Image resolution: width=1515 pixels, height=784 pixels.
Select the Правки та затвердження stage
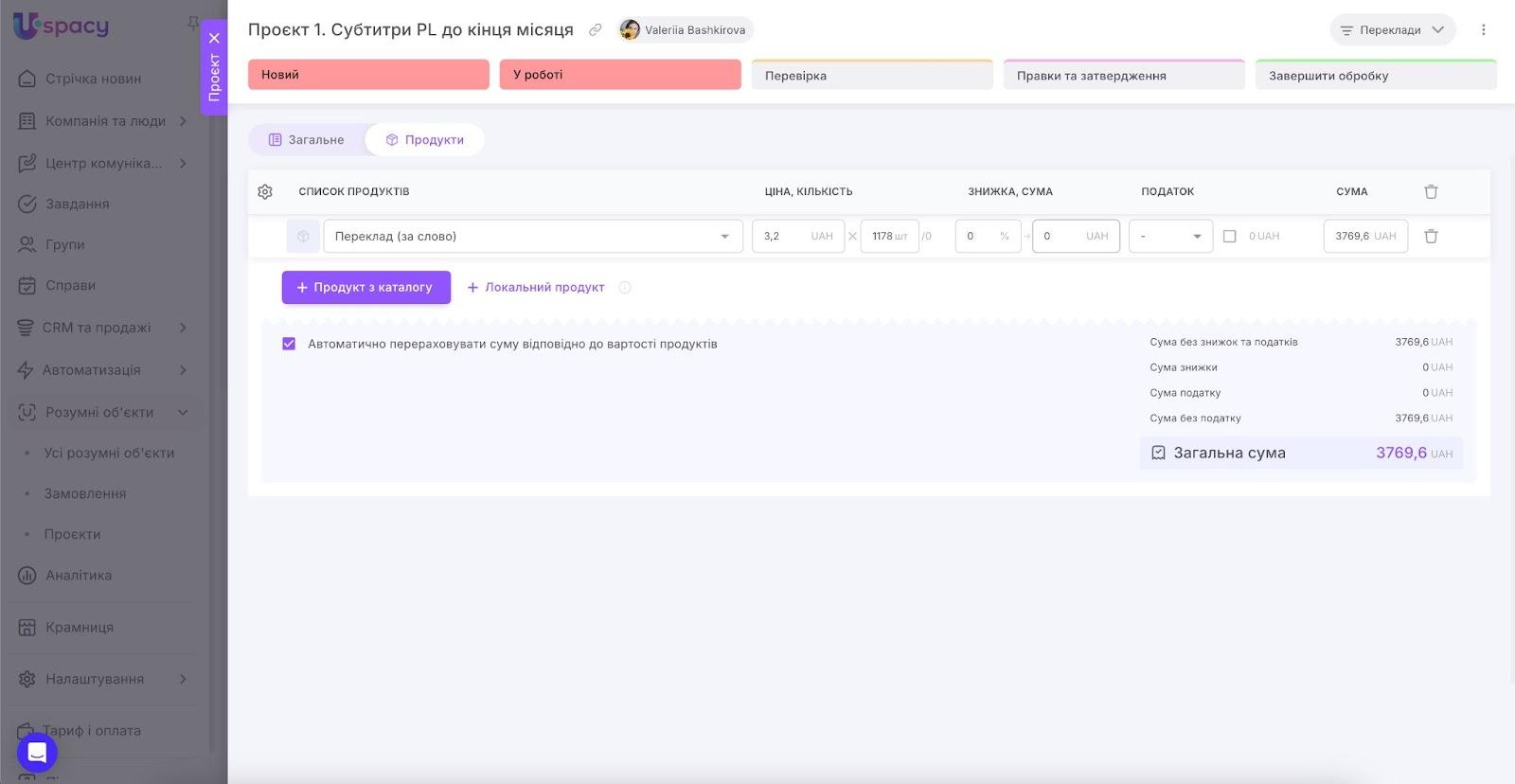(1124, 75)
